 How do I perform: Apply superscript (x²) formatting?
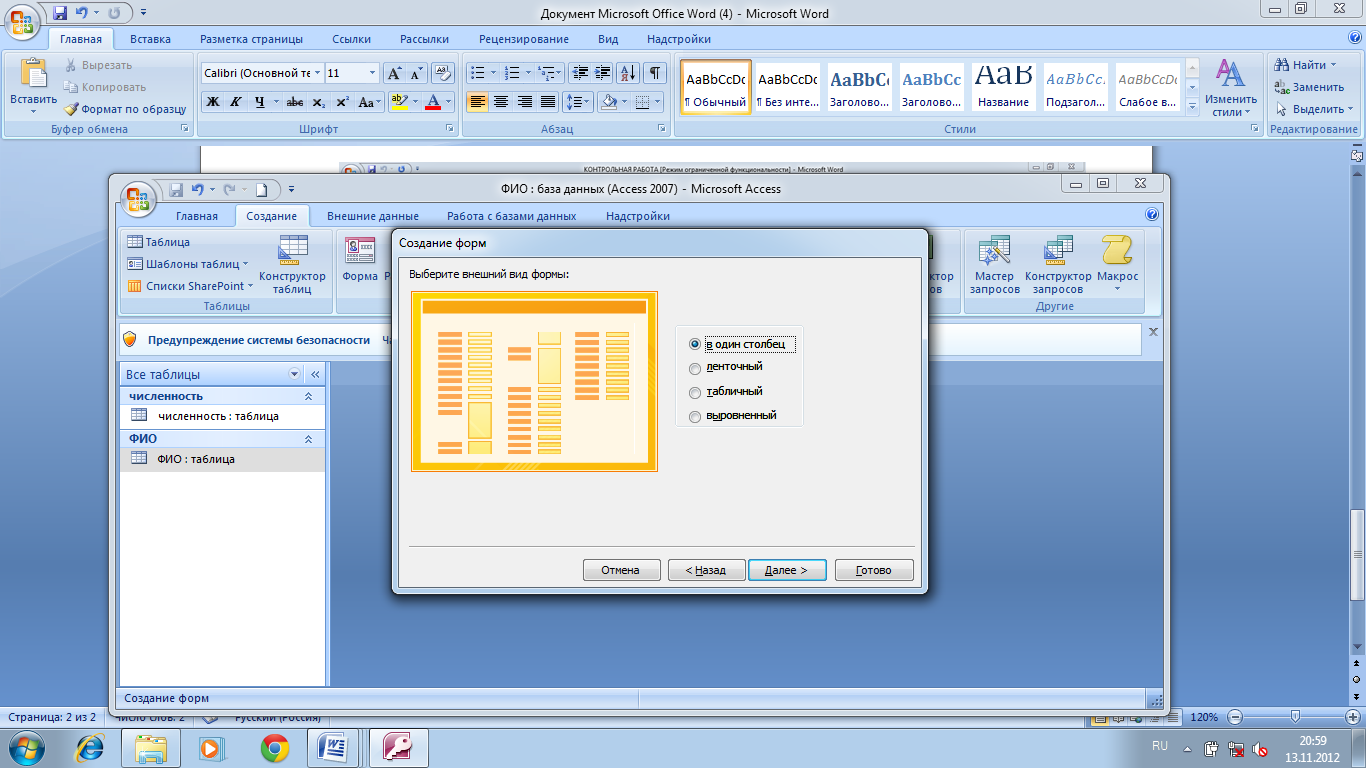pyautogui.click(x=342, y=102)
